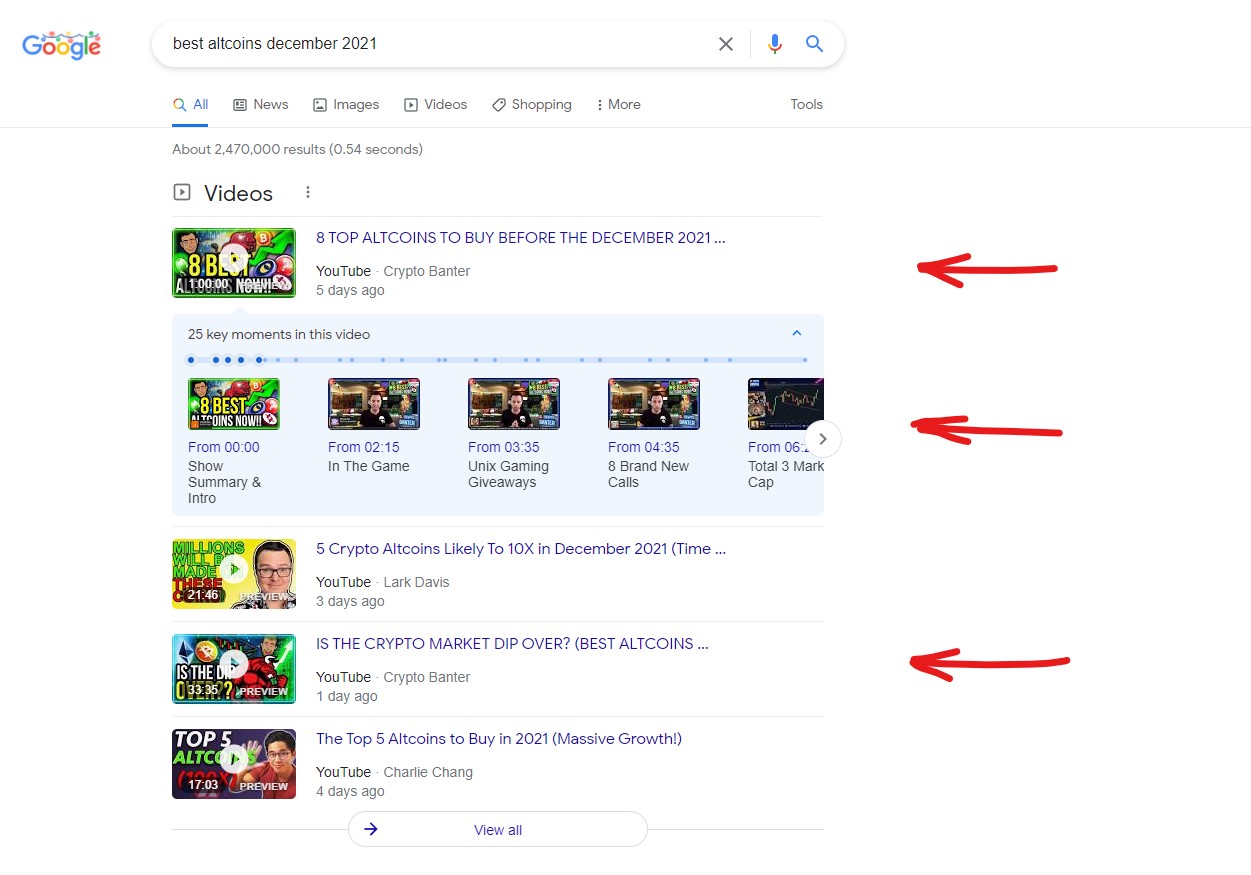Screen dimensions: 1251x875
Task: Click the View all videos button
Action: pyautogui.click(x=498, y=830)
